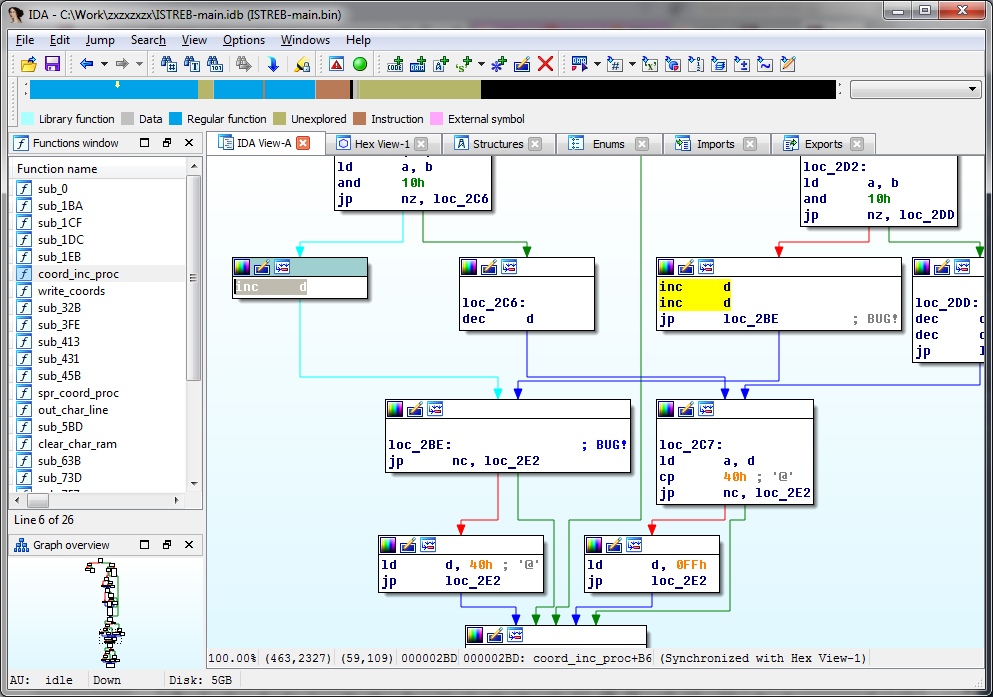The image size is (993, 697).
Task: Open the dropdown next to the # icon
Action: [633, 64]
